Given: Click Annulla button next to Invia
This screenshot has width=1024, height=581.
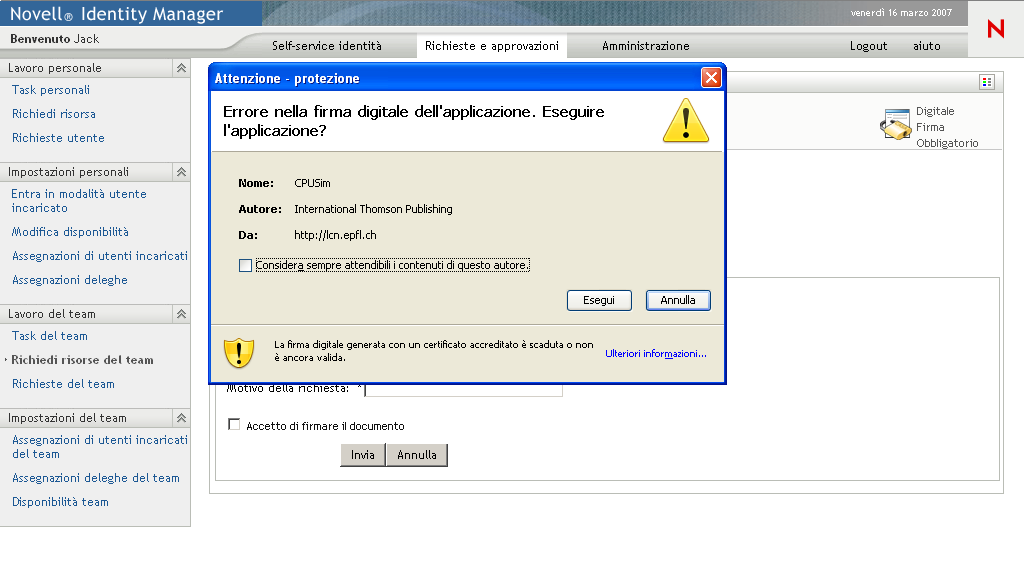Looking at the screenshot, I should pos(417,455).
